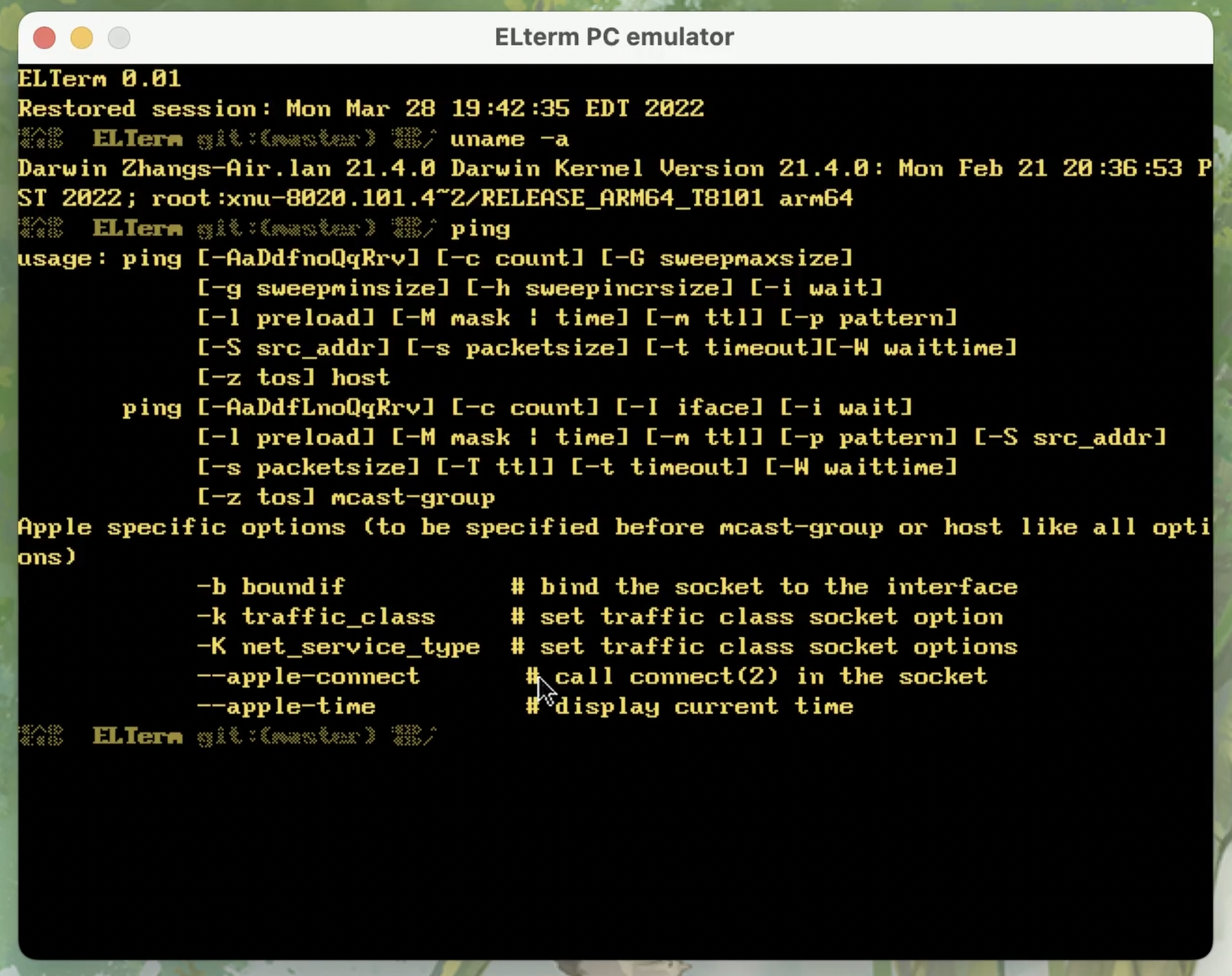The width and height of the screenshot is (1232, 976).
Task: Click the 'ping' command after the second prompt
Action: pos(480,229)
